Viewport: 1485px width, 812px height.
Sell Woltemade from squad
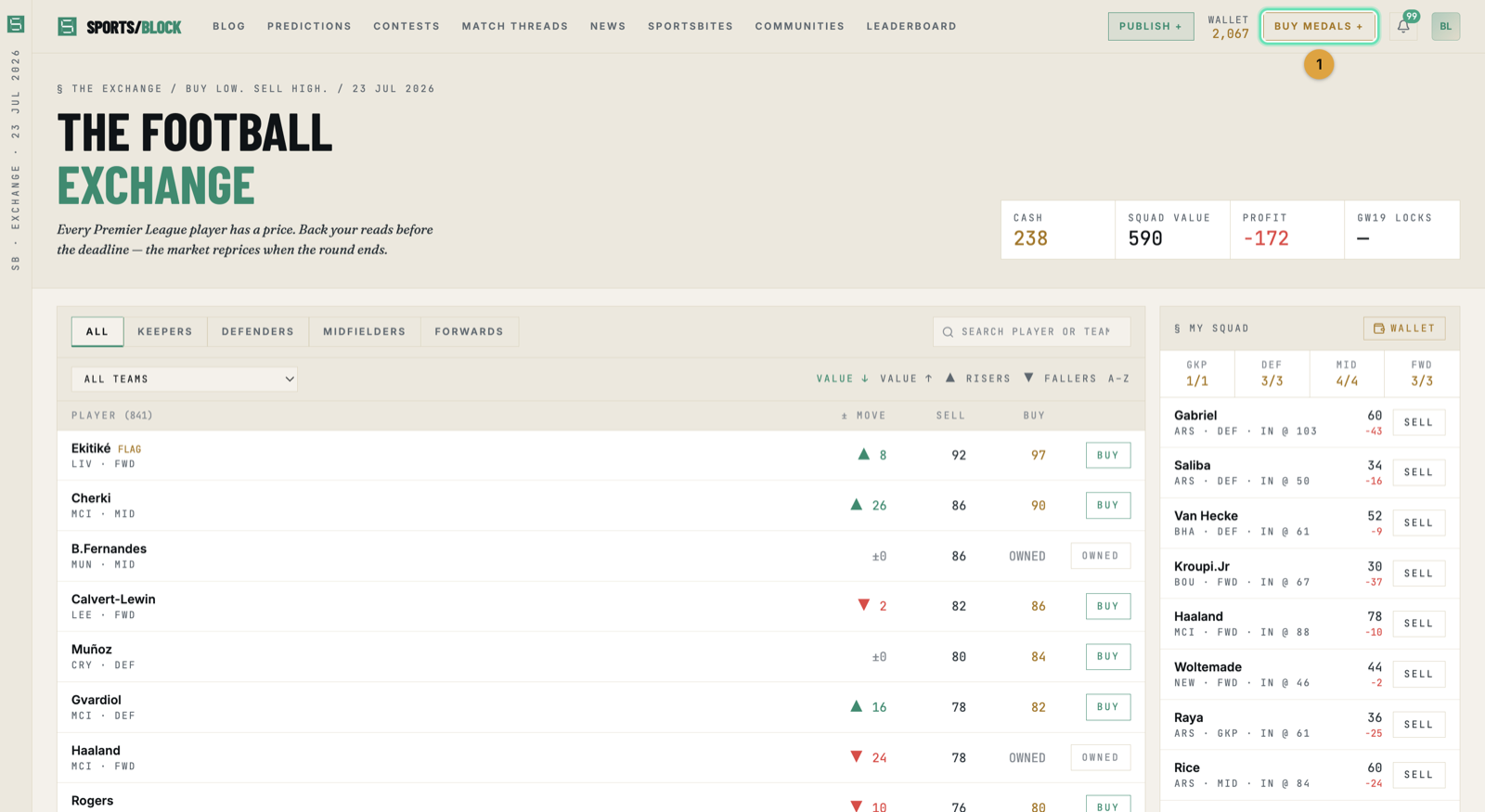click(x=1419, y=674)
